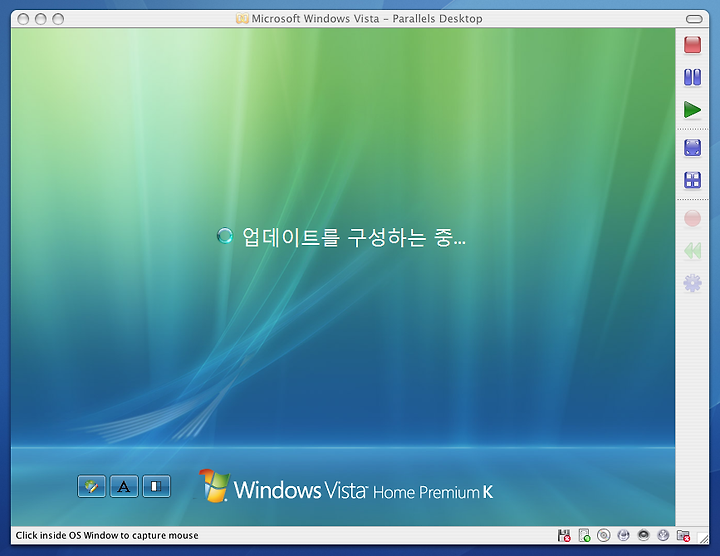Click the USB controller status icon

[663, 535]
